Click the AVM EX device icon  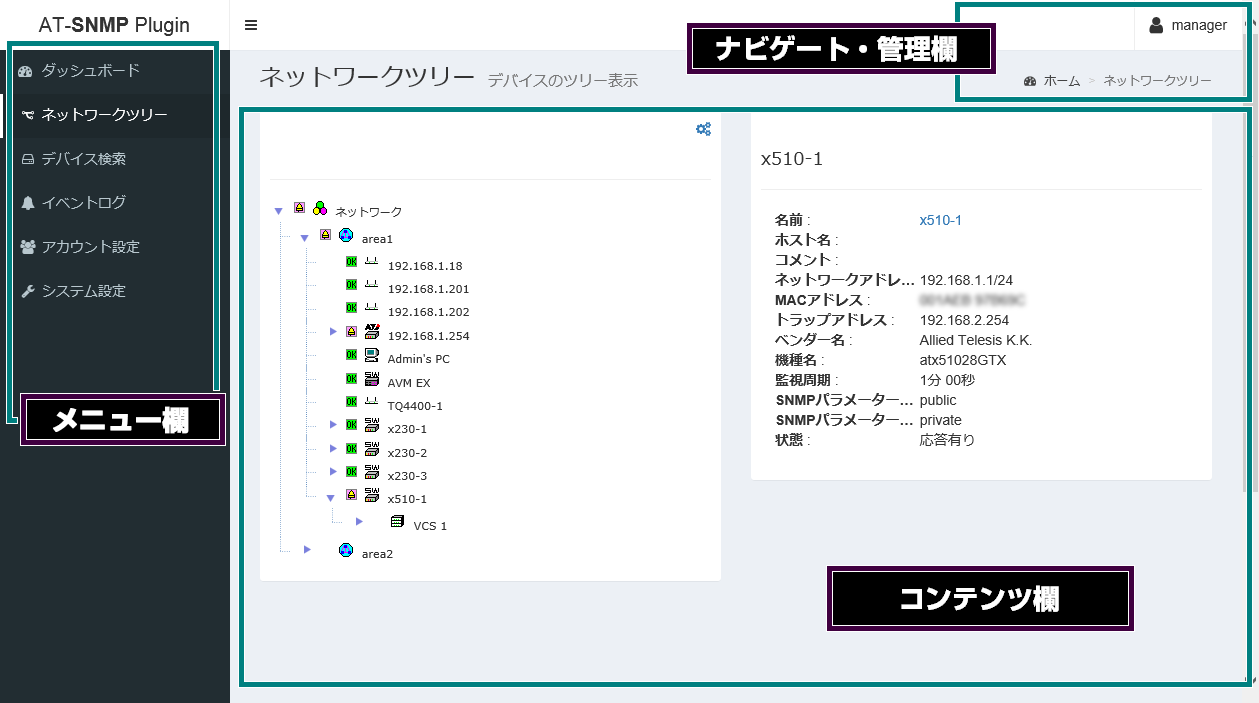(371, 379)
